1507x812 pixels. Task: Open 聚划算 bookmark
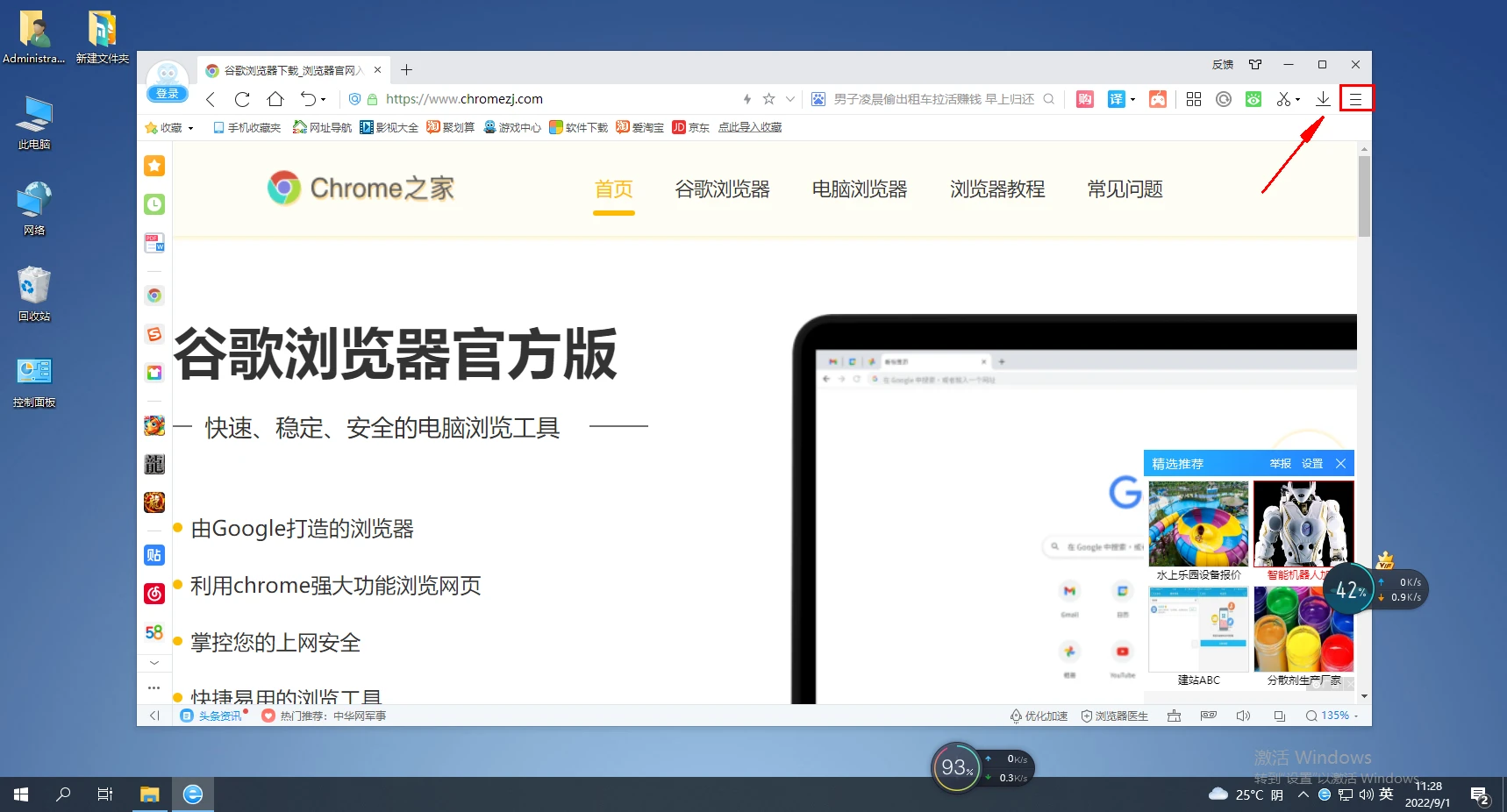pos(450,128)
